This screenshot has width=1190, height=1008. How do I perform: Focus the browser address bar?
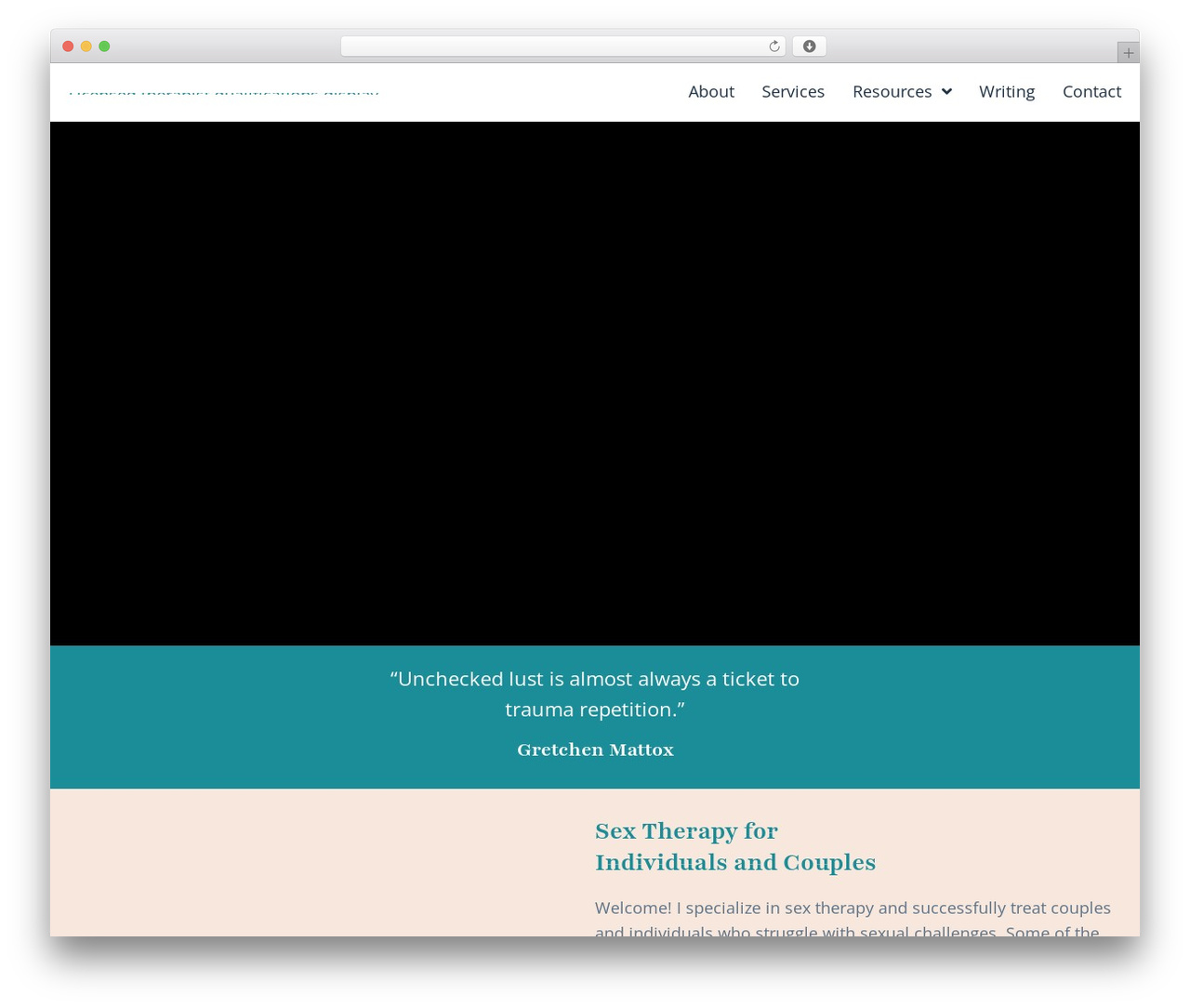[x=562, y=46]
